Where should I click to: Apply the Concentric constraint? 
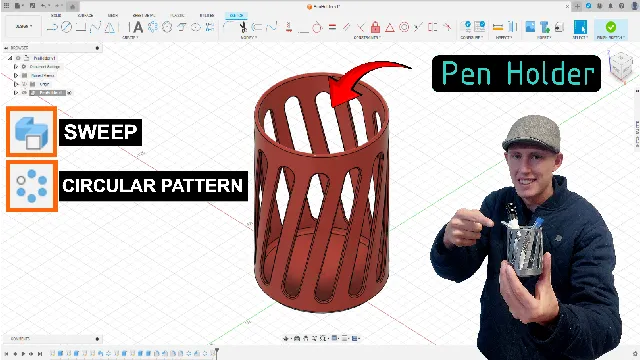404,27
